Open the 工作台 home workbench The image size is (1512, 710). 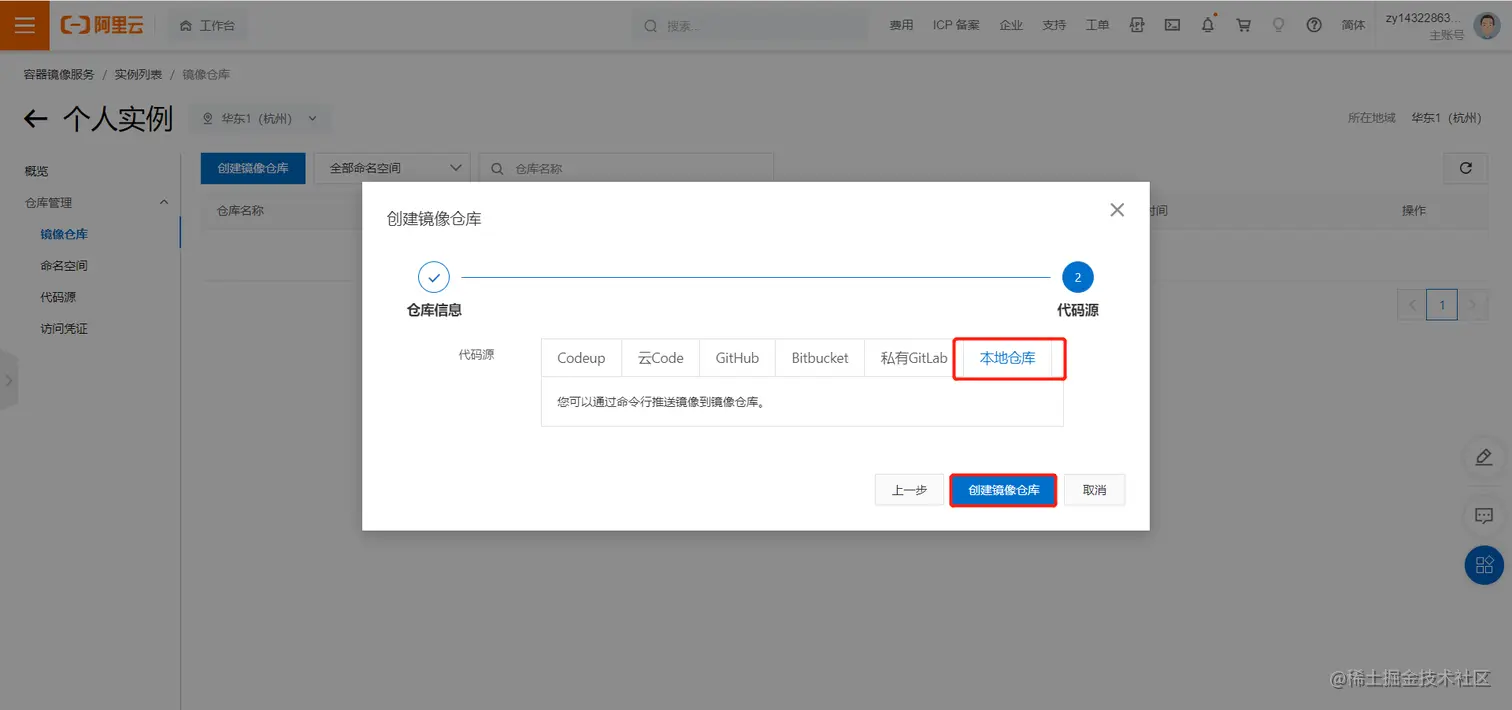207,25
